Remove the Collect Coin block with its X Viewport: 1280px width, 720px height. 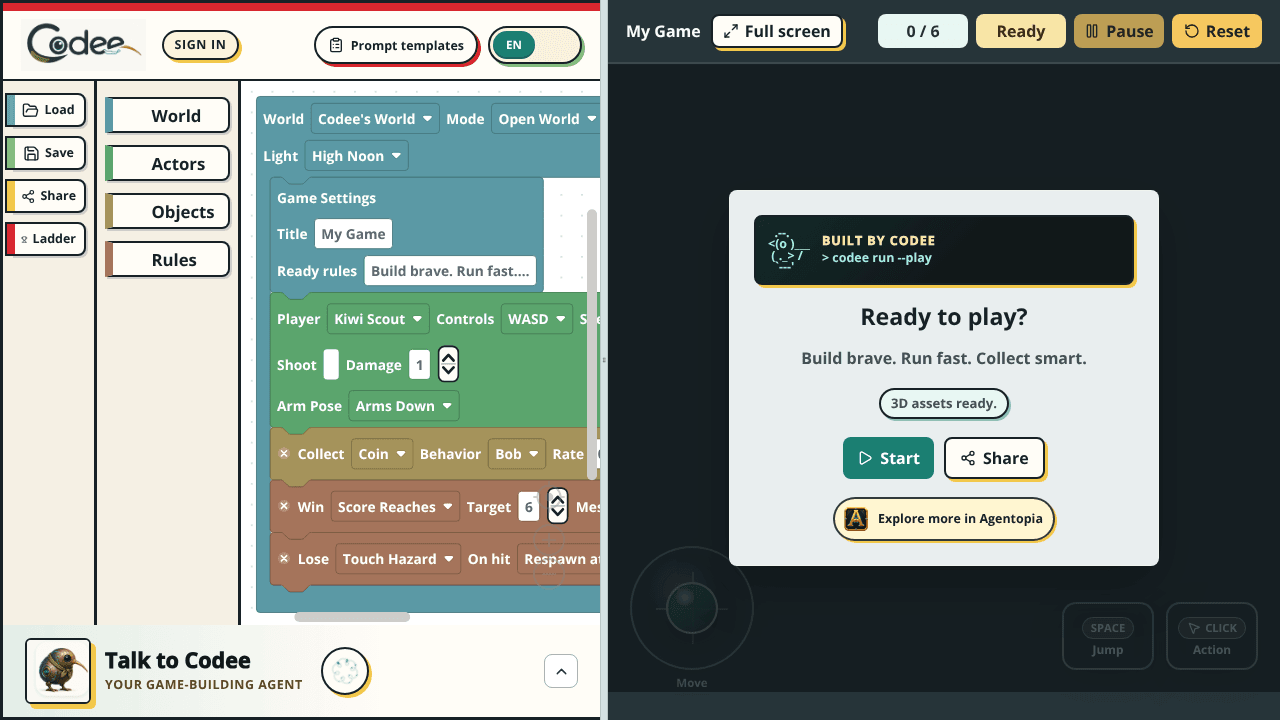(284, 454)
